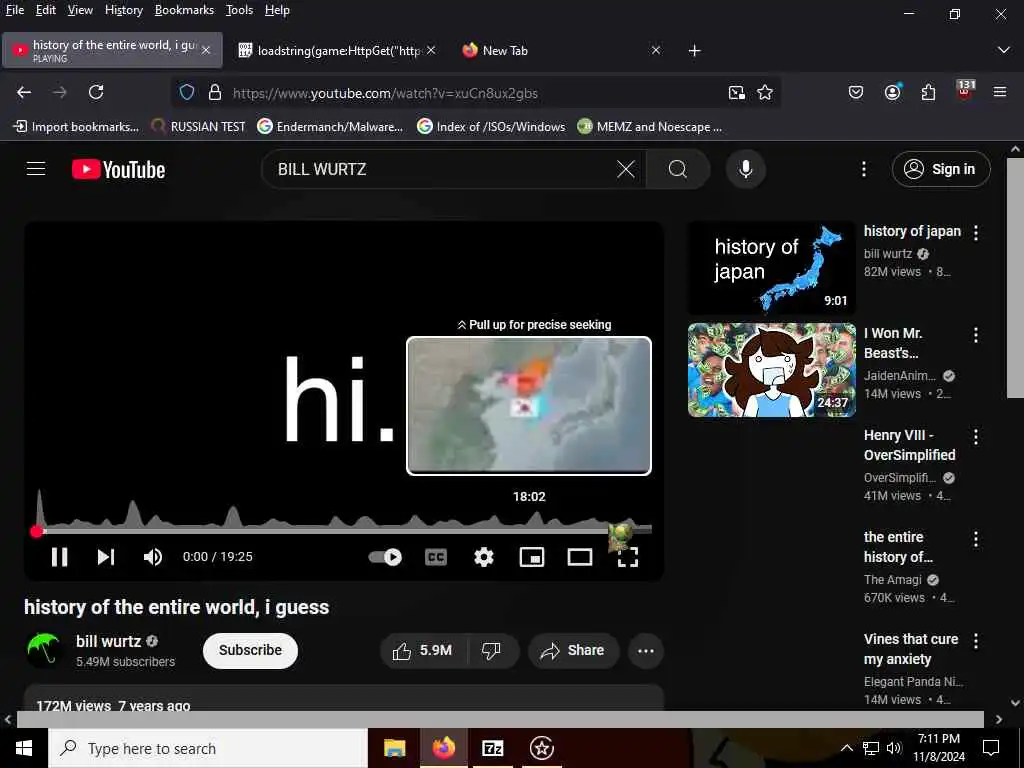Image resolution: width=1024 pixels, height=768 pixels.
Task: Open options menu for Henry VIII video
Action: point(976,437)
